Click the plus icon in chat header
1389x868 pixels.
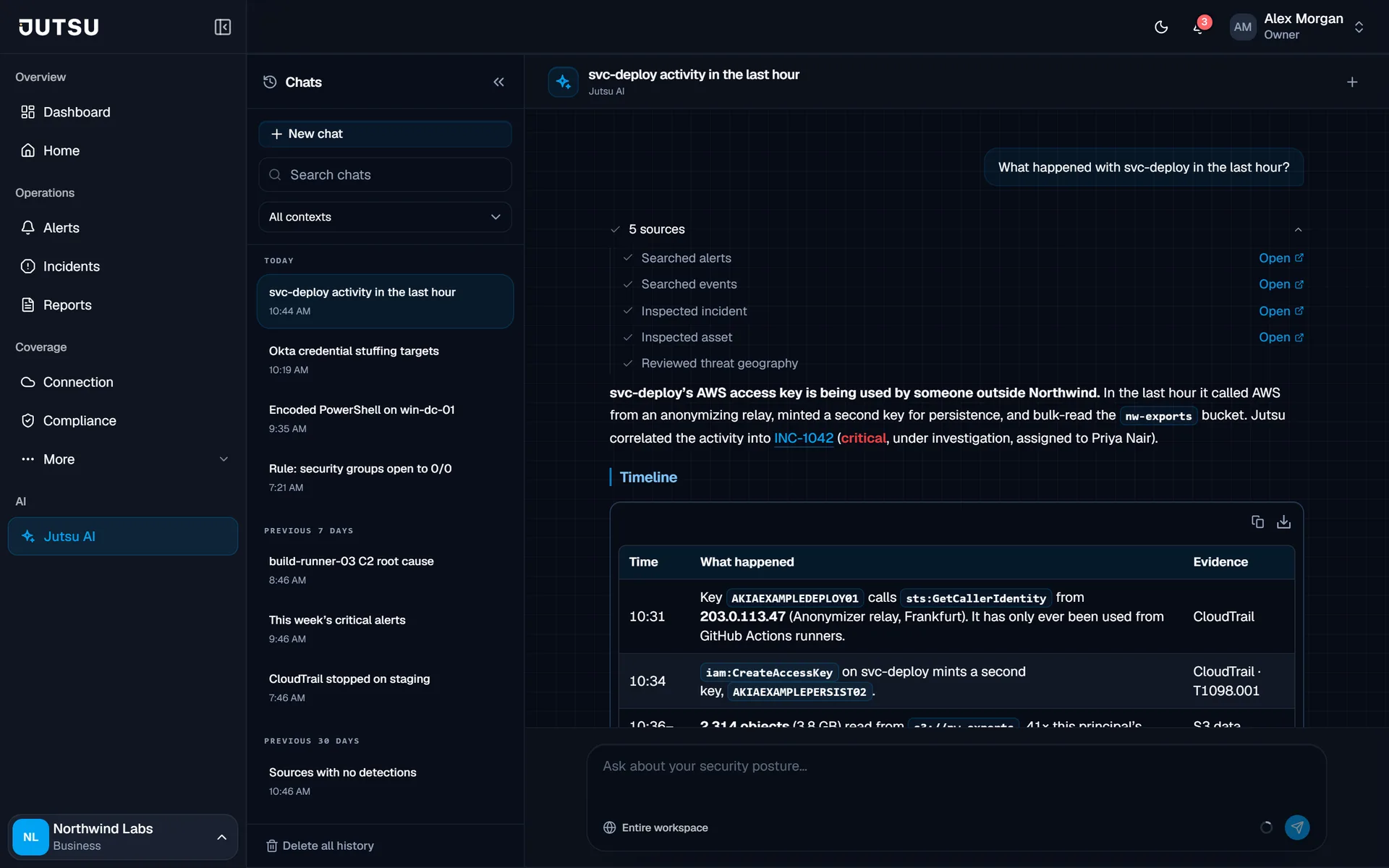[1352, 82]
